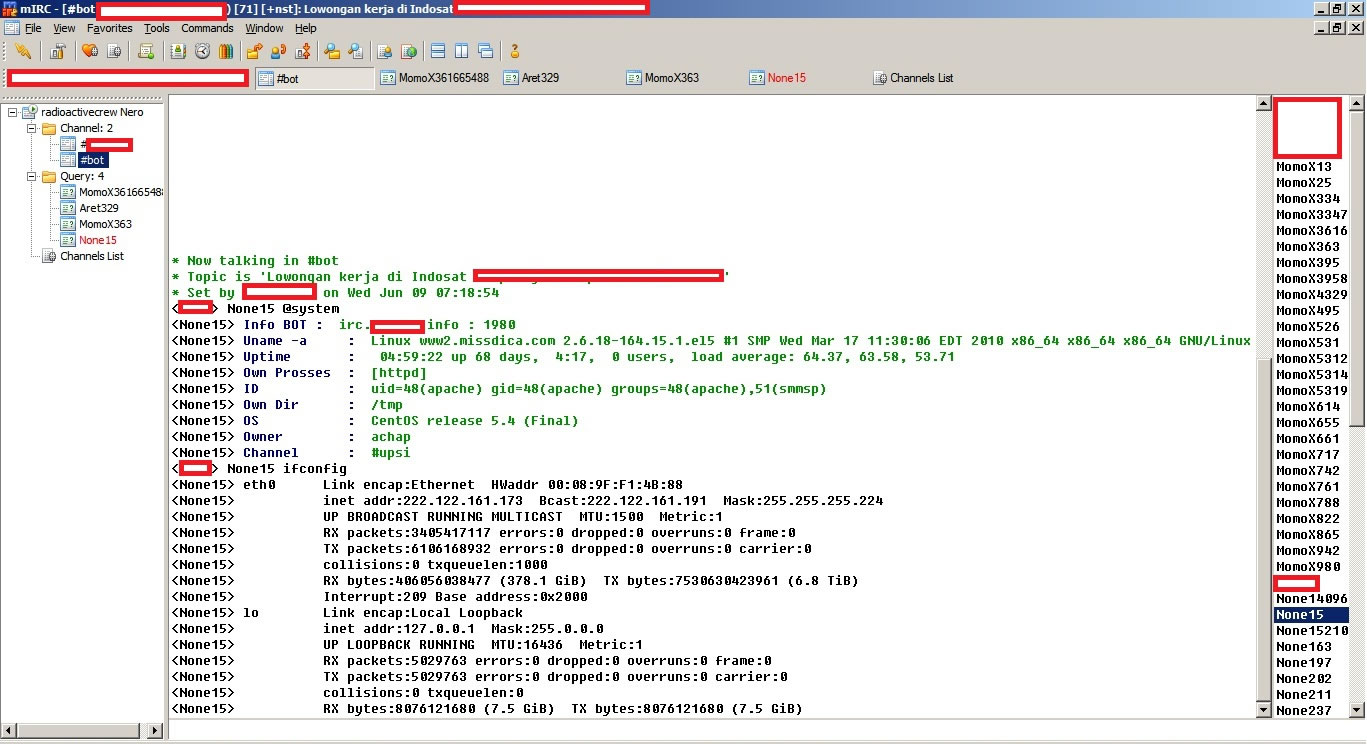The width and height of the screenshot is (1367, 744).
Task: Open the Channels list toolbar icon
Action: coord(114,51)
